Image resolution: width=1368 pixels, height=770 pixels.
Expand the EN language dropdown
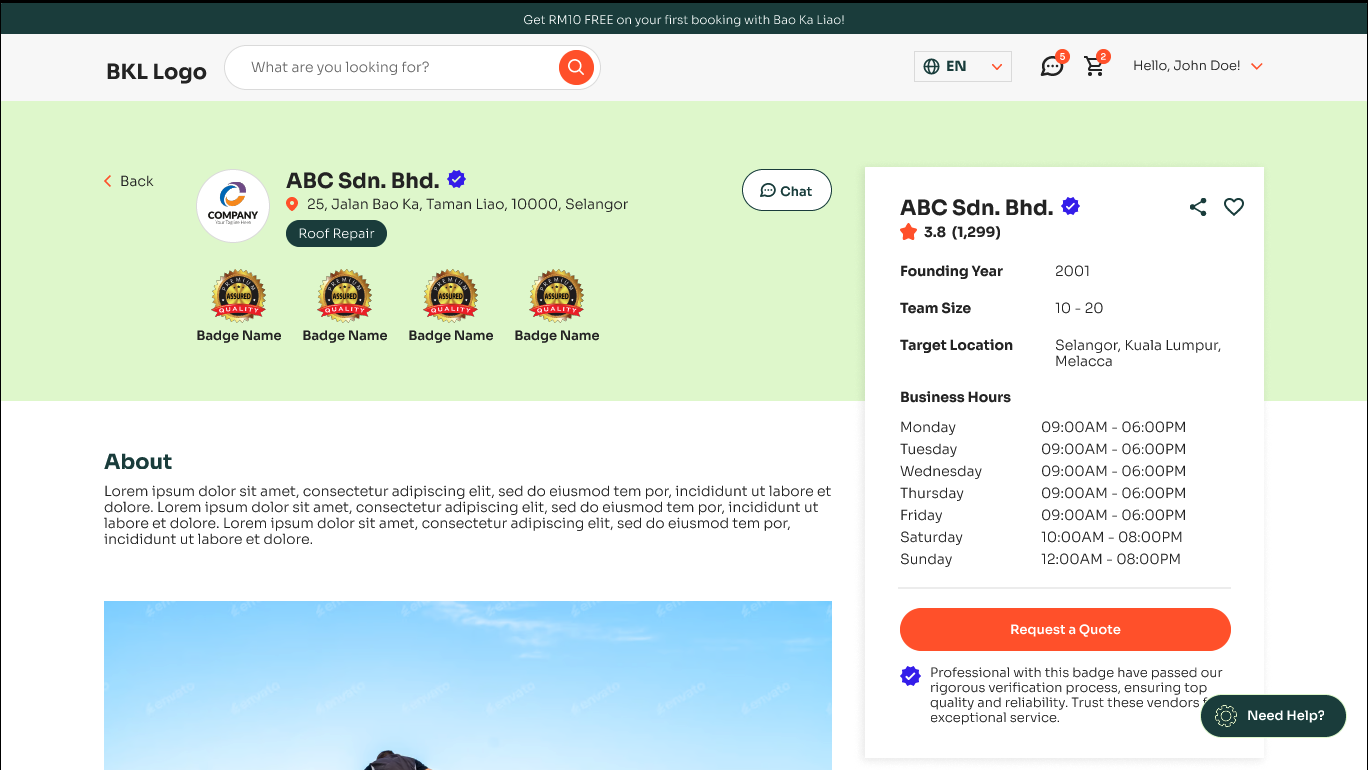pyautogui.click(x=962, y=67)
